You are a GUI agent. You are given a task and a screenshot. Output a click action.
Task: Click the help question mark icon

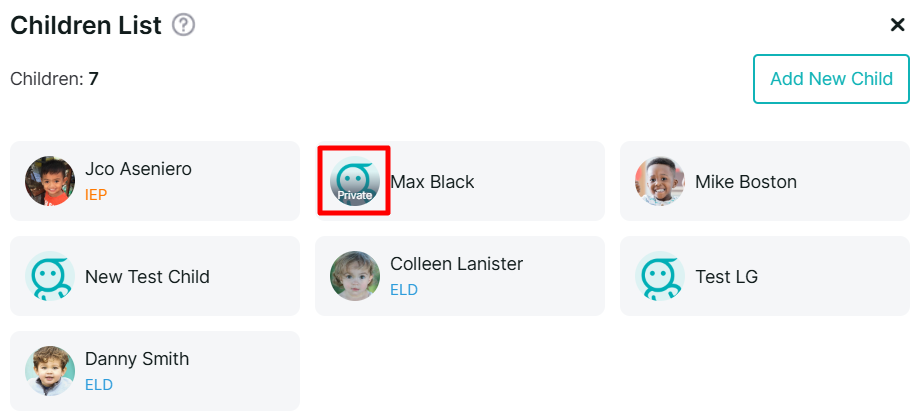click(183, 25)
